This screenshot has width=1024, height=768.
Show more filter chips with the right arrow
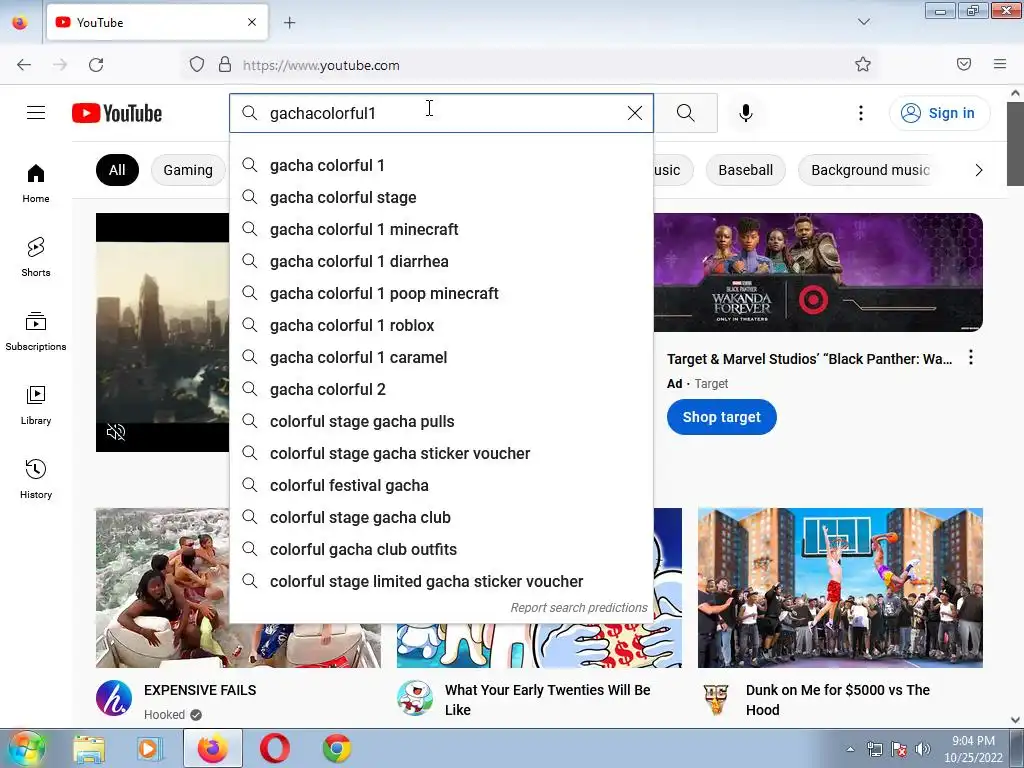click(978, 170)
